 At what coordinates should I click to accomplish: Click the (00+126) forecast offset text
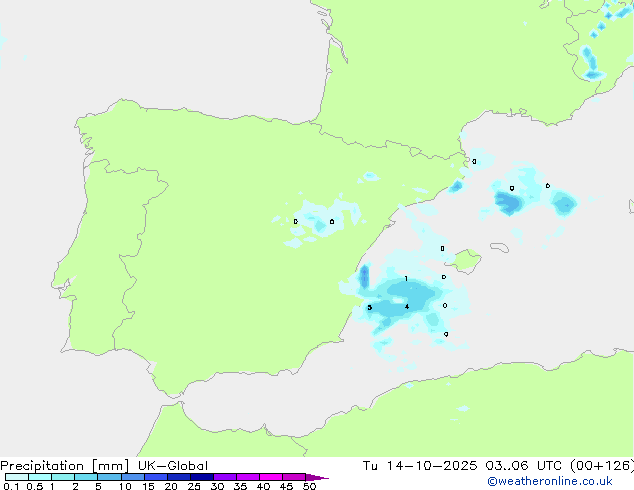click(598, 466)
